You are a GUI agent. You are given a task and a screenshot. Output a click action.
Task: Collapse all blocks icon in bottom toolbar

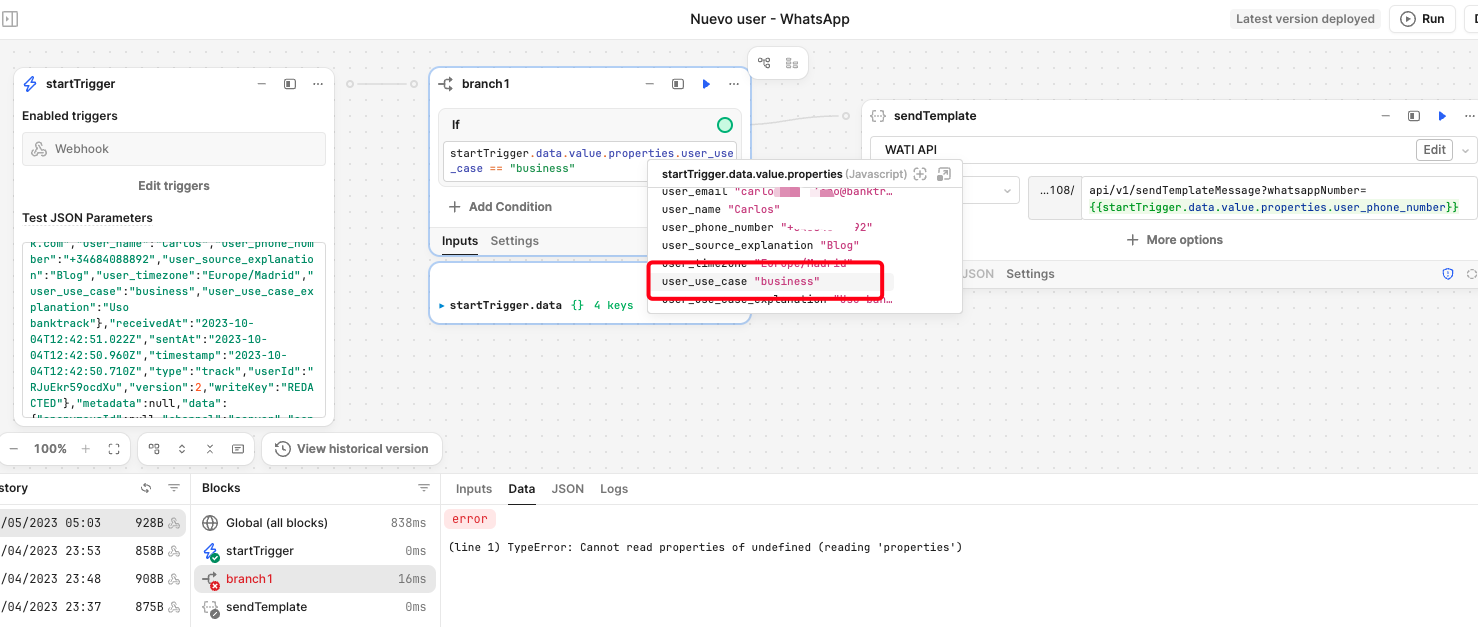[x=210, y=449]
